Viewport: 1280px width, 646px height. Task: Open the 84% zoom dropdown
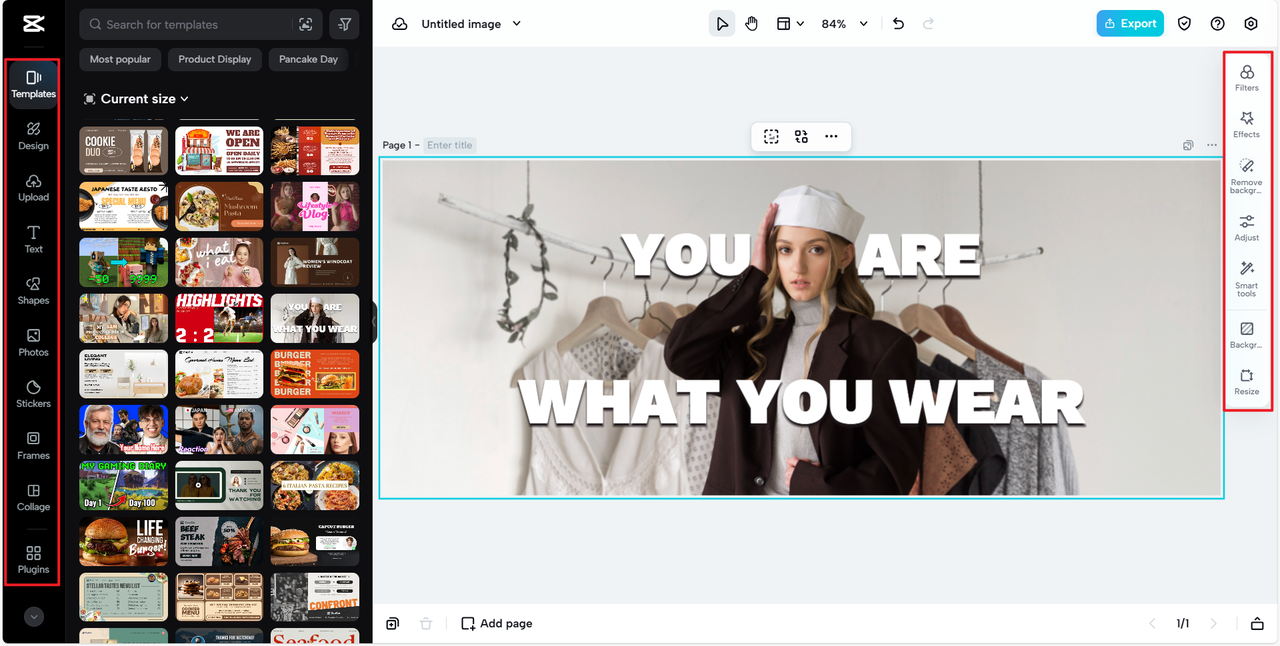[844, 24]
